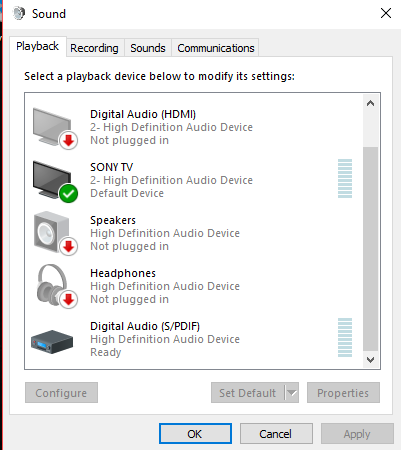409x450 pixels.
Task: Close the Sound dialog window
Action: pyautogui.click(x=386, y=13)
